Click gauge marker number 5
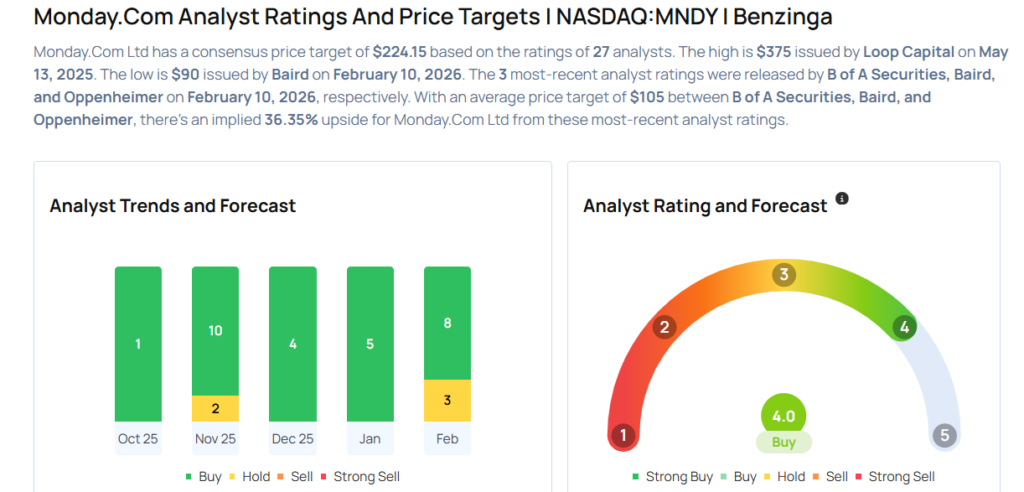1024x492 pixels. tap(943, 435)
